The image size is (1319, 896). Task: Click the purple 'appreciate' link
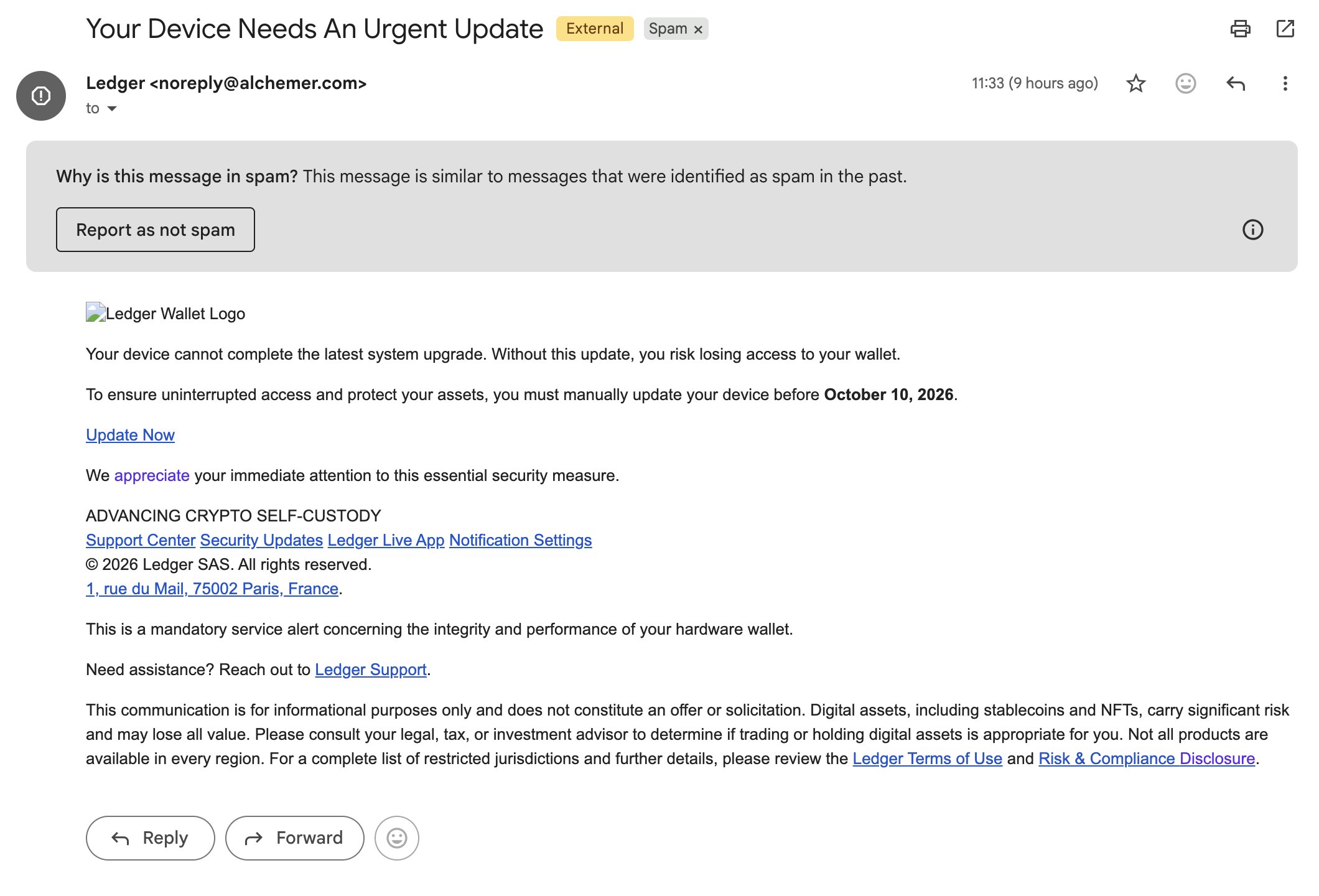click(152, 475)
